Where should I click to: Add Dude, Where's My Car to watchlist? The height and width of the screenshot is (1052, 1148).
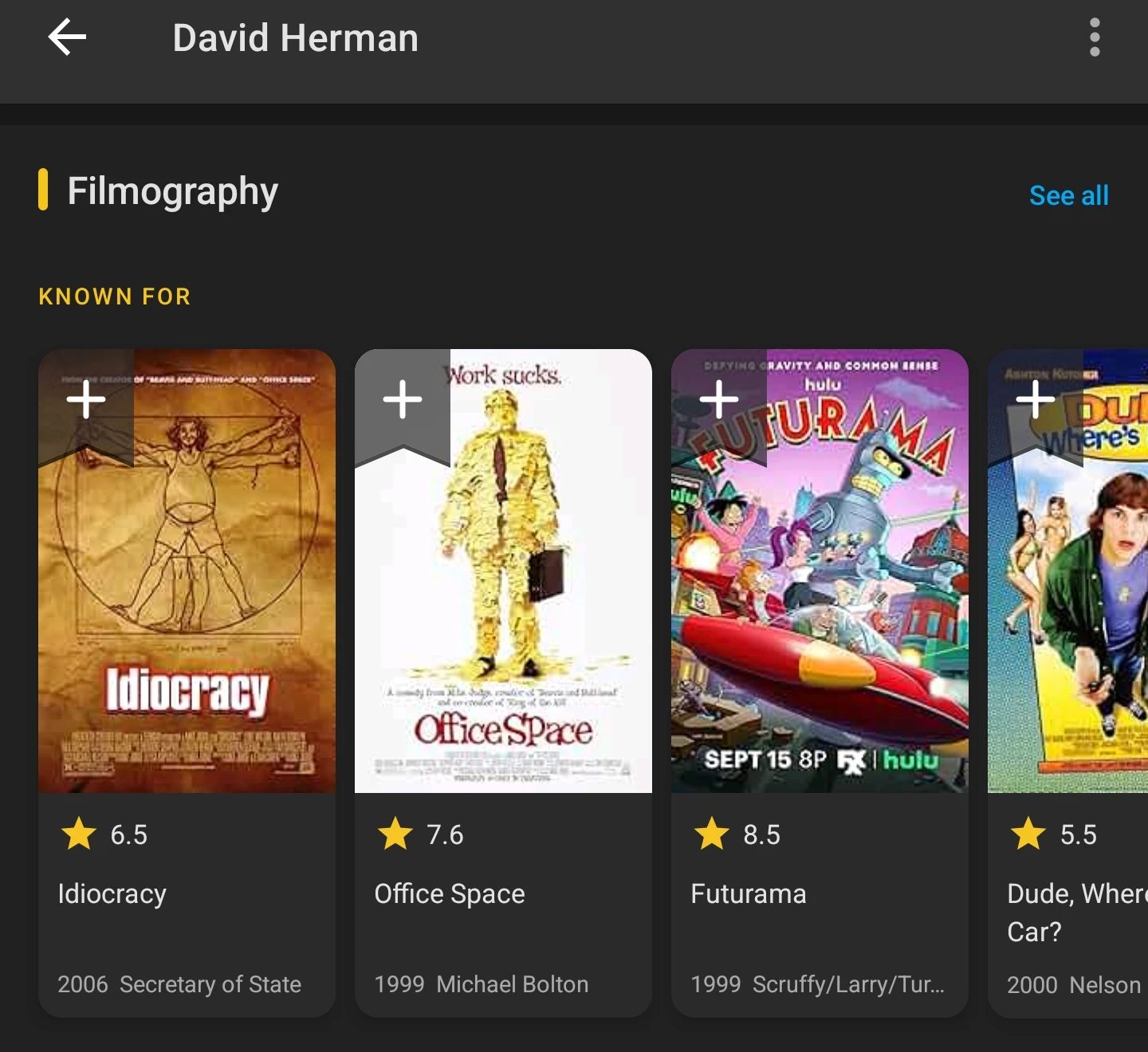(x=1036, y=400)
